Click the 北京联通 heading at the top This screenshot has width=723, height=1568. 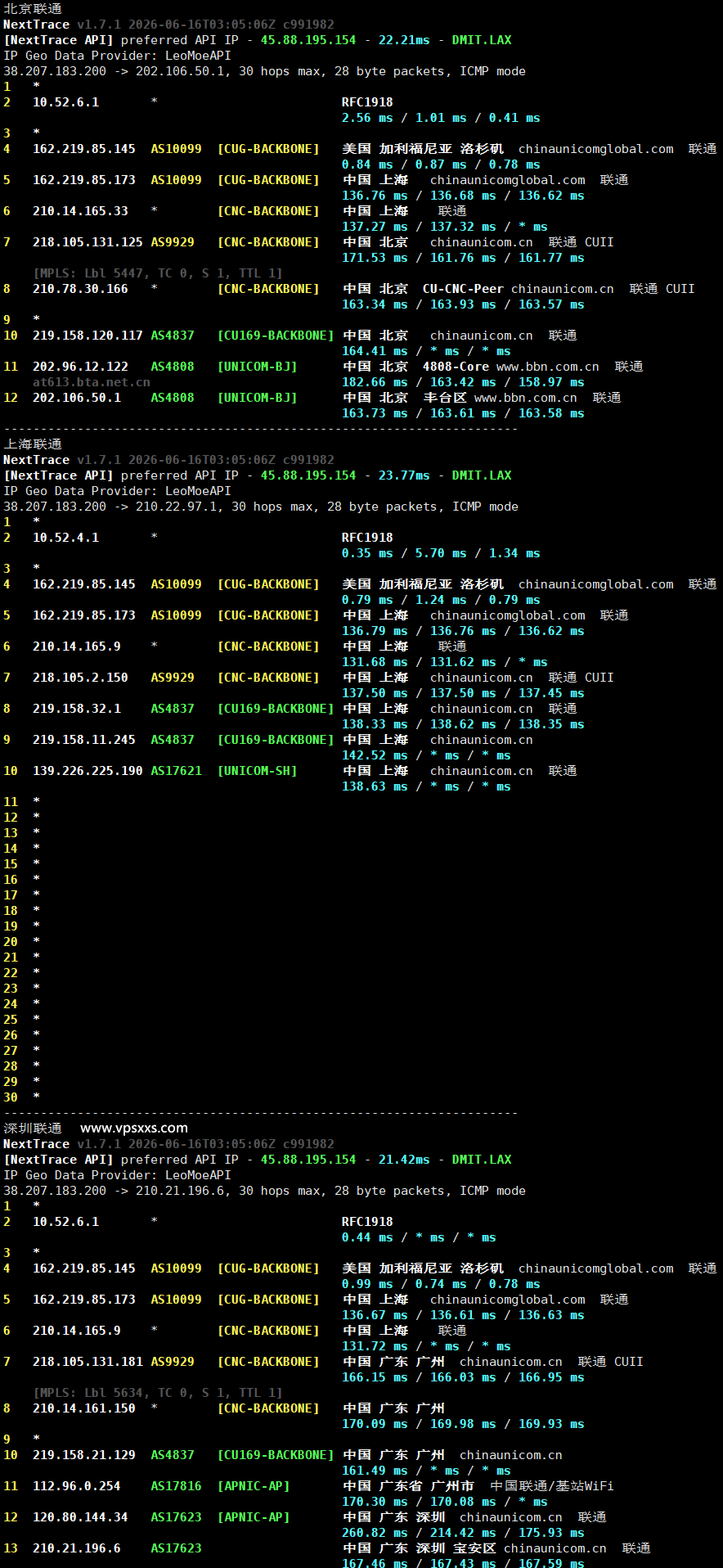[x=33, y=9]
